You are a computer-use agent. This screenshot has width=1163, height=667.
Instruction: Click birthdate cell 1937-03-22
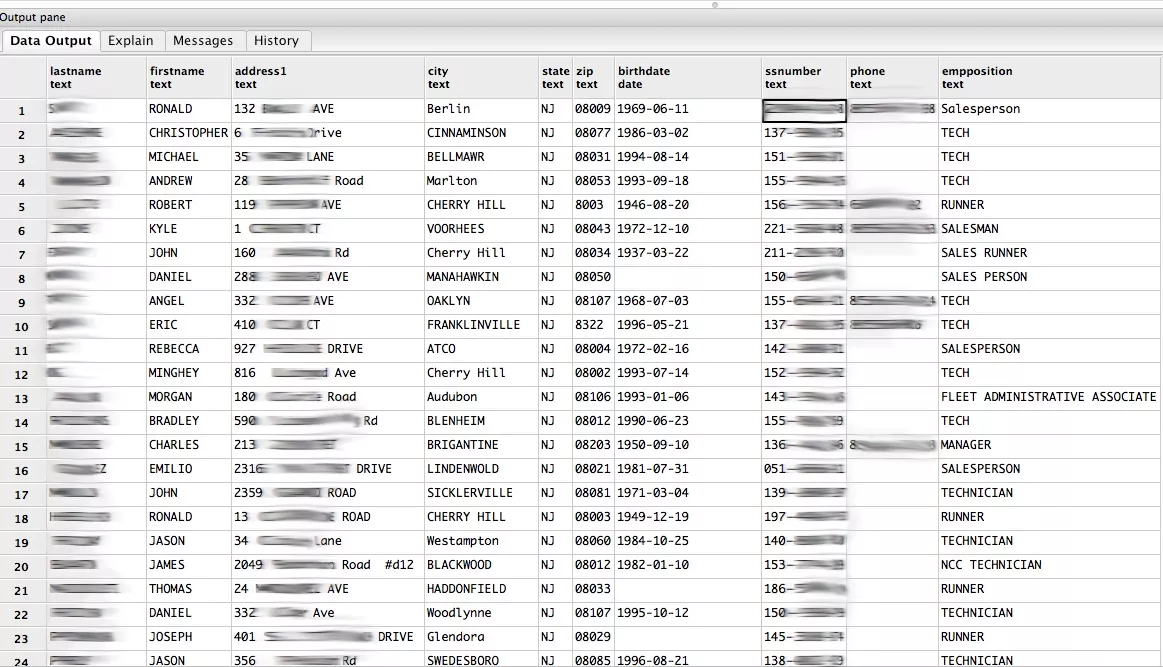[x=688, y=253]
